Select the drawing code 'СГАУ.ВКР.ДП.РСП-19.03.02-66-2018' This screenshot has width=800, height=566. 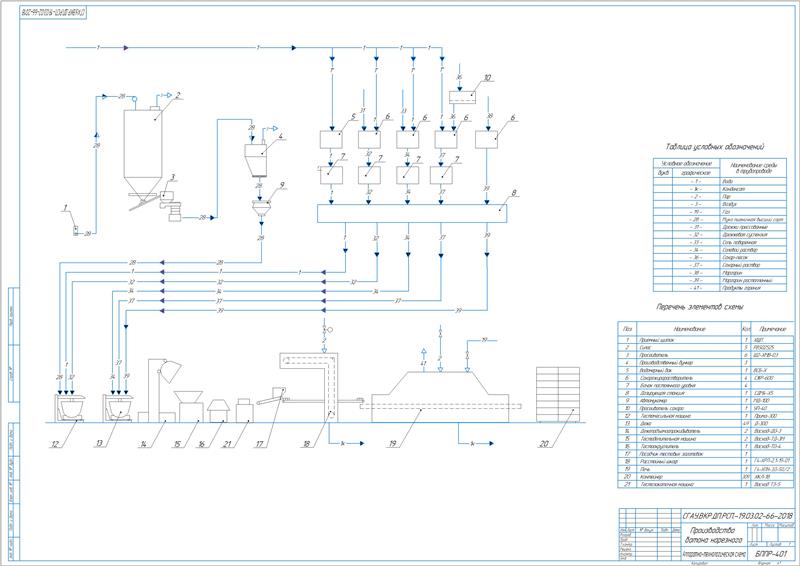coord(738,515)
